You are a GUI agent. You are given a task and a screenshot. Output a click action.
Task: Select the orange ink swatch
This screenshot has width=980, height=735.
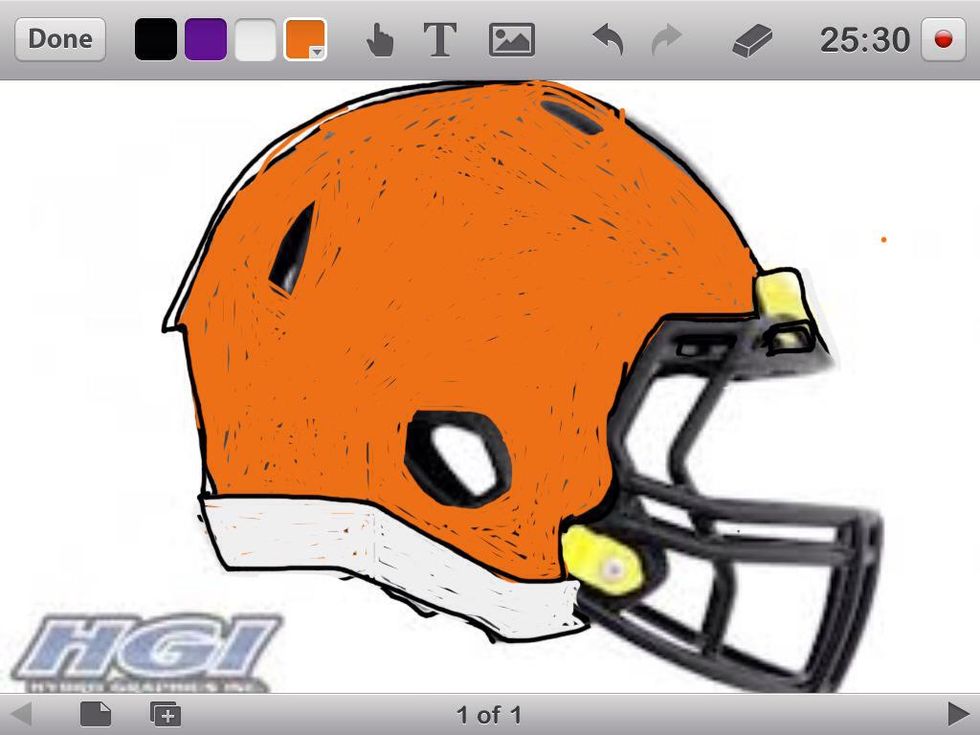302,38
